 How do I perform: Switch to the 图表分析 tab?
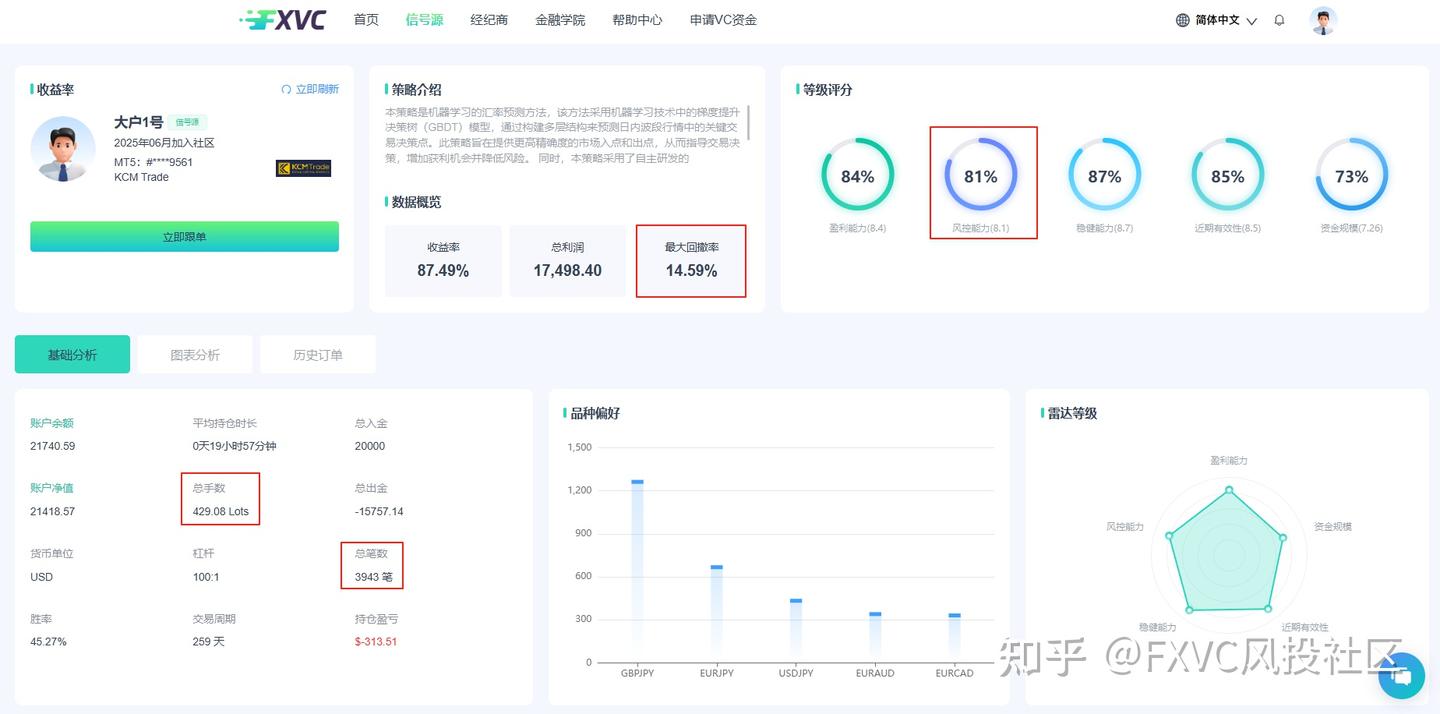tap(195, 353)
